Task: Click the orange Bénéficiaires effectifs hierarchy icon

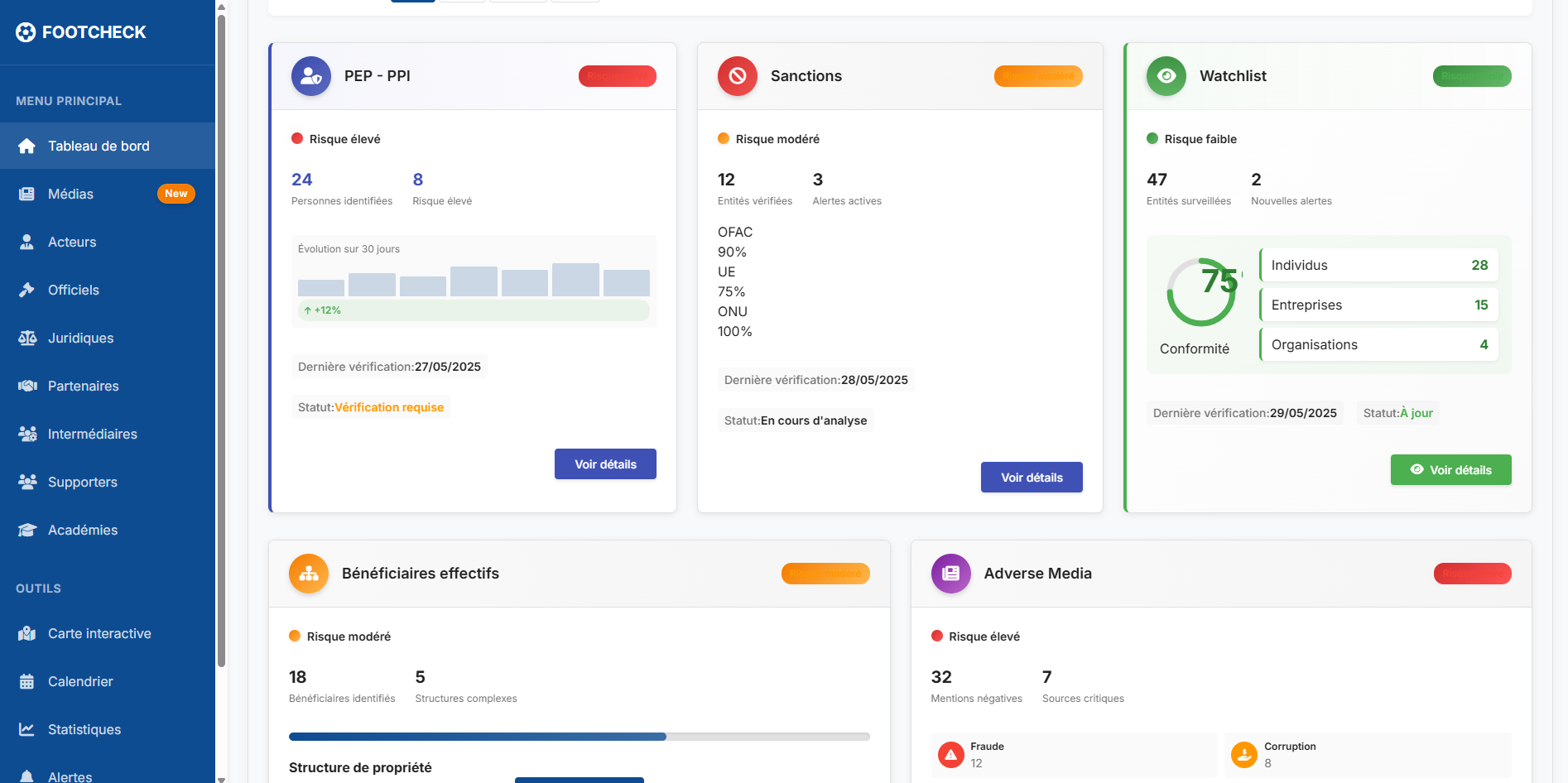Action: click(308, 574)
